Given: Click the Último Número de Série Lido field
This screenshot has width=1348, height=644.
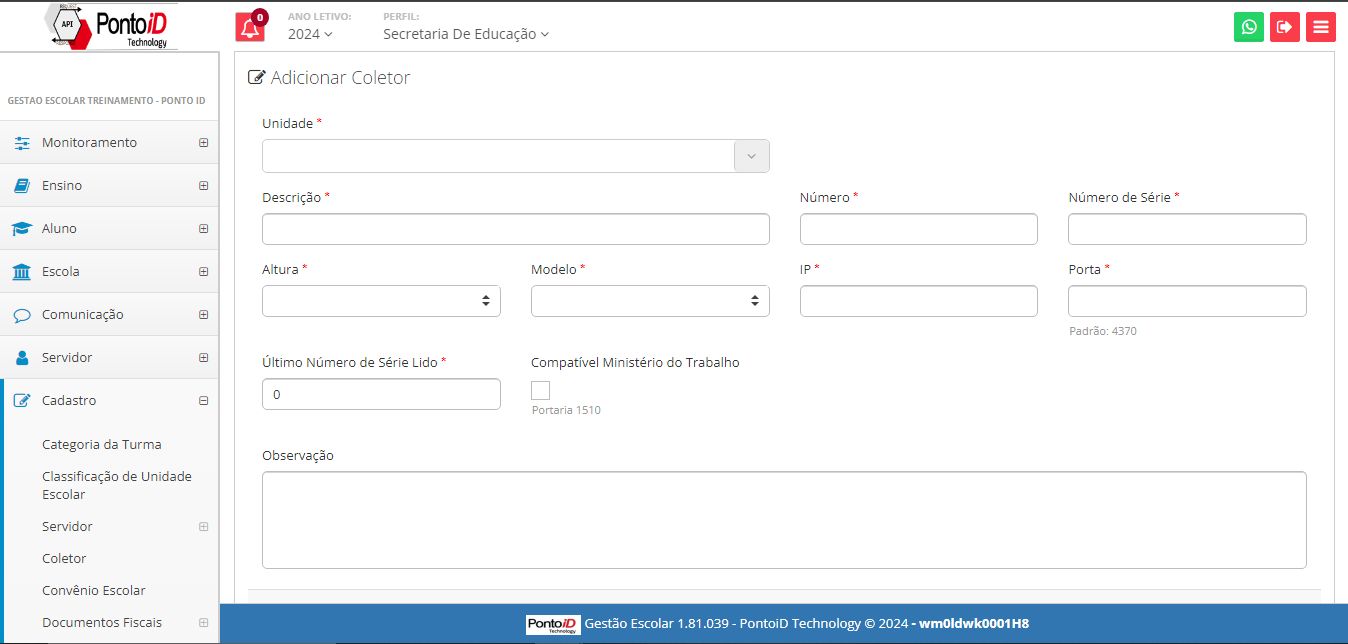Looking at the screenshot, I should click(x=381, y=394).
